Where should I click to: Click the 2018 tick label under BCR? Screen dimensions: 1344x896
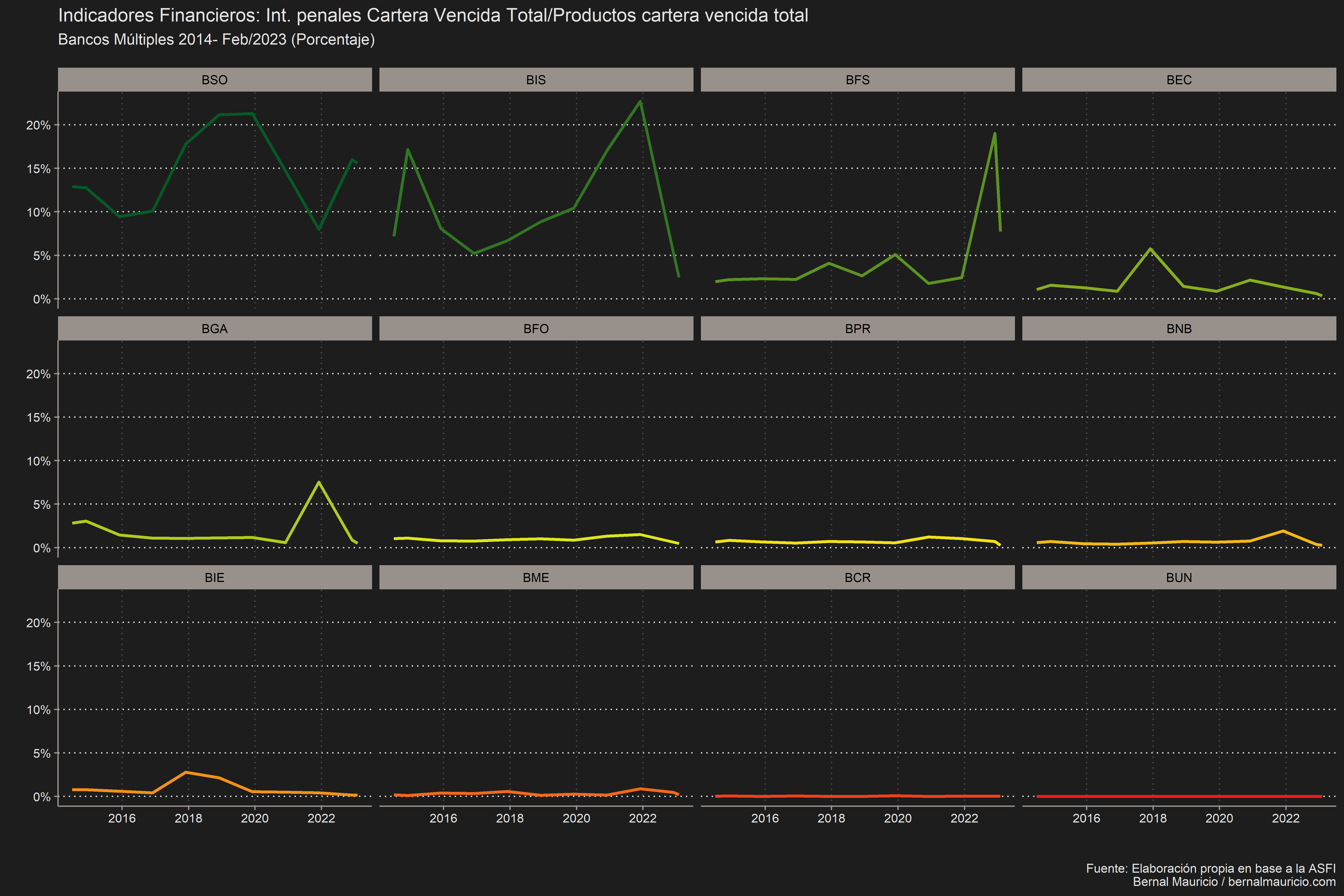pyautogui.click(x=831, y=818)
